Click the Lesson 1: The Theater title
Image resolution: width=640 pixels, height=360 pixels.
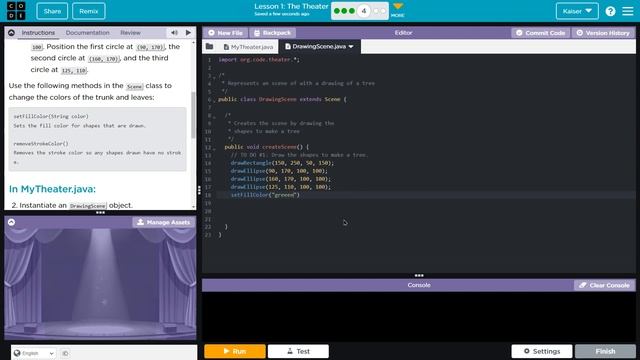coord(291,7)
